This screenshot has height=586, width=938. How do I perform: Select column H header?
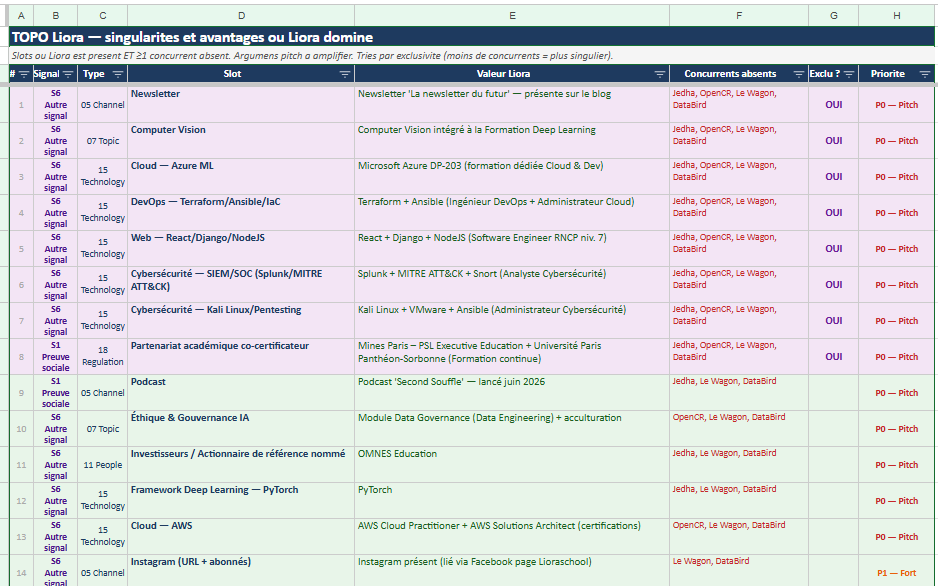(x=897, y=16)
